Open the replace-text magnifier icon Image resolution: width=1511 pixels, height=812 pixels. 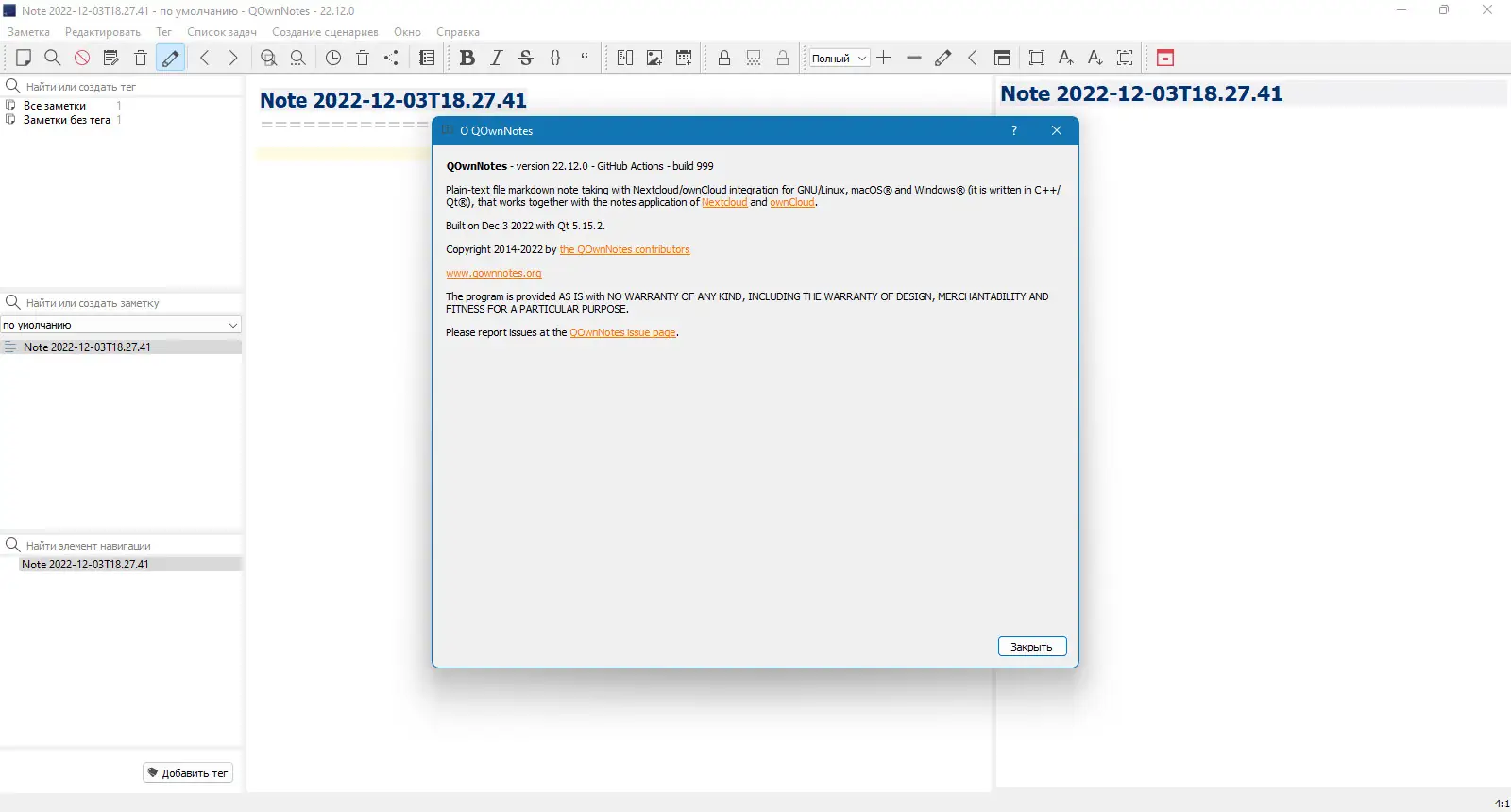tap(298, 58)
